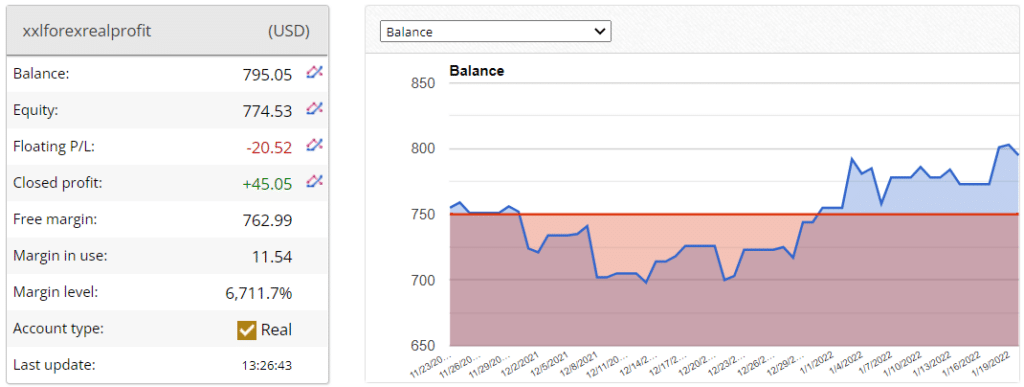Toggle the Real account type checkbox
The width and height of the screenshot is (1024, 387).
(x=246, y=330)
